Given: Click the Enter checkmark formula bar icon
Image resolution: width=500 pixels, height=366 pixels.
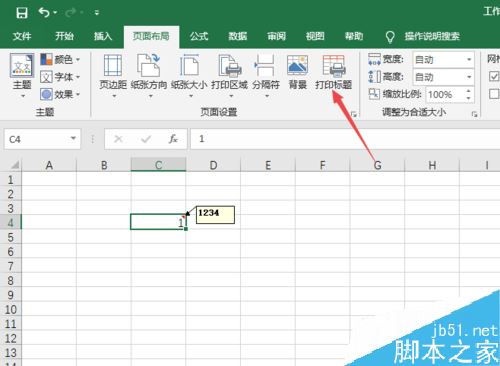Looking at the screenshot, I should coord(146,139).
